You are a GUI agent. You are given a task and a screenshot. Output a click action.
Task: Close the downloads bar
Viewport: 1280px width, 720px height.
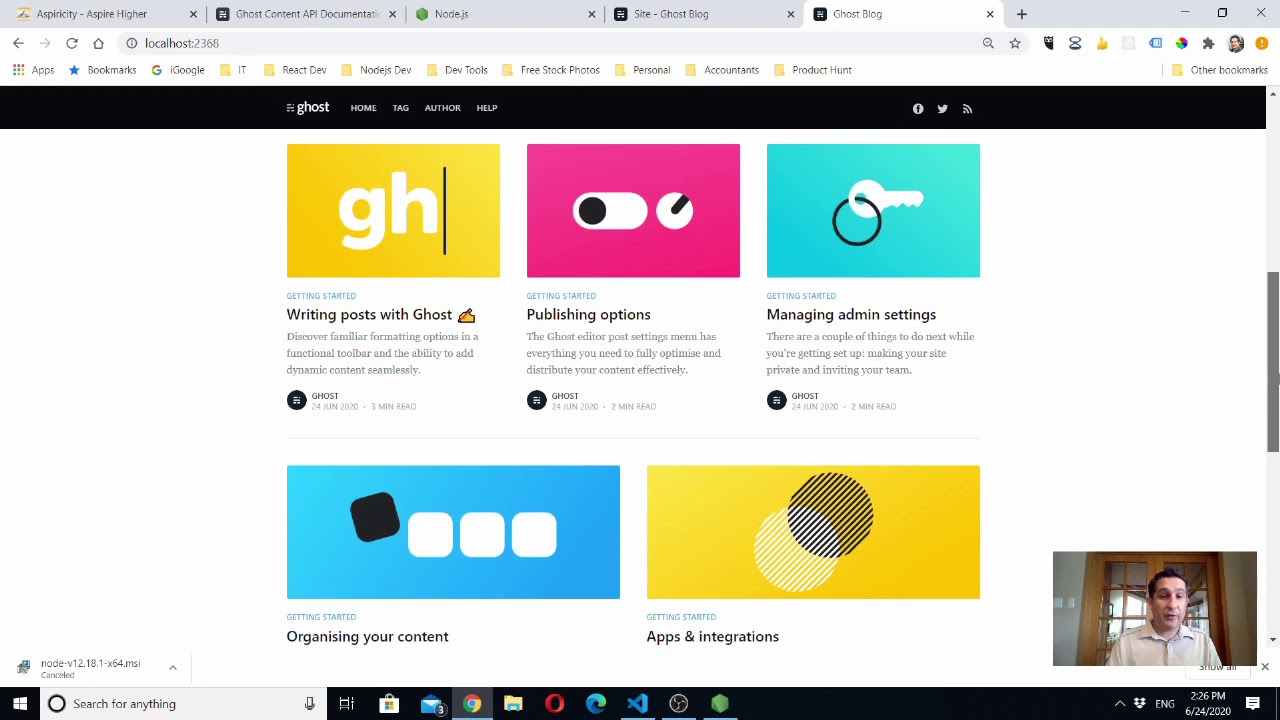[1264, 667]
